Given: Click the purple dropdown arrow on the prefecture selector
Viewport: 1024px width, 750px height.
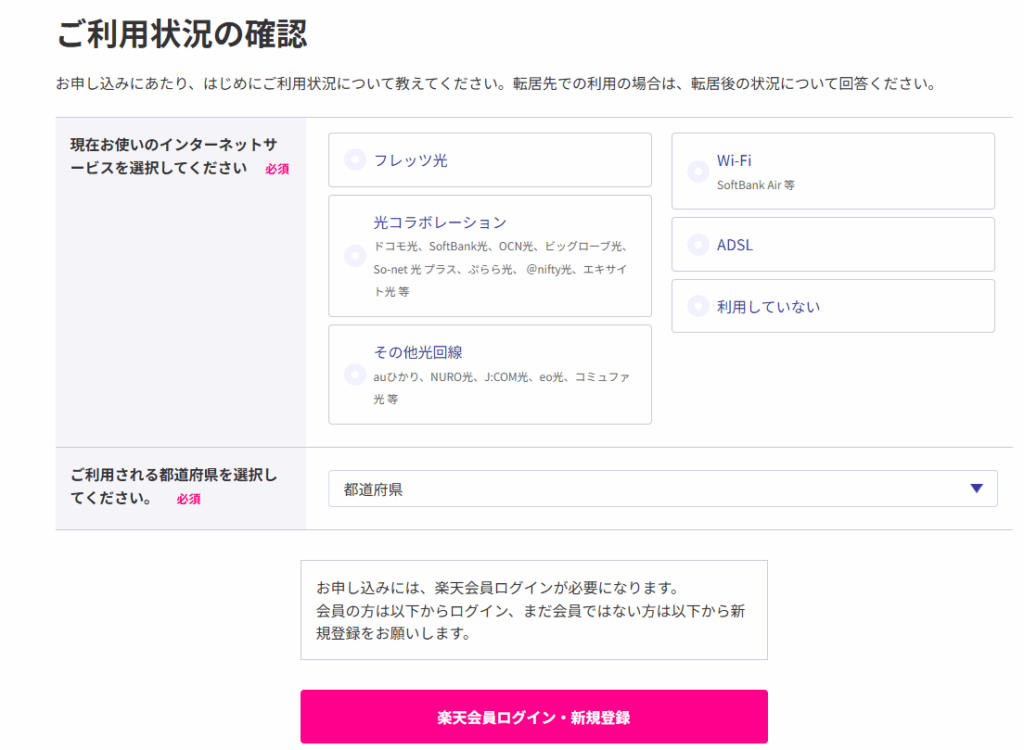Looking at the screenshot, I should [x=975, y=488].
